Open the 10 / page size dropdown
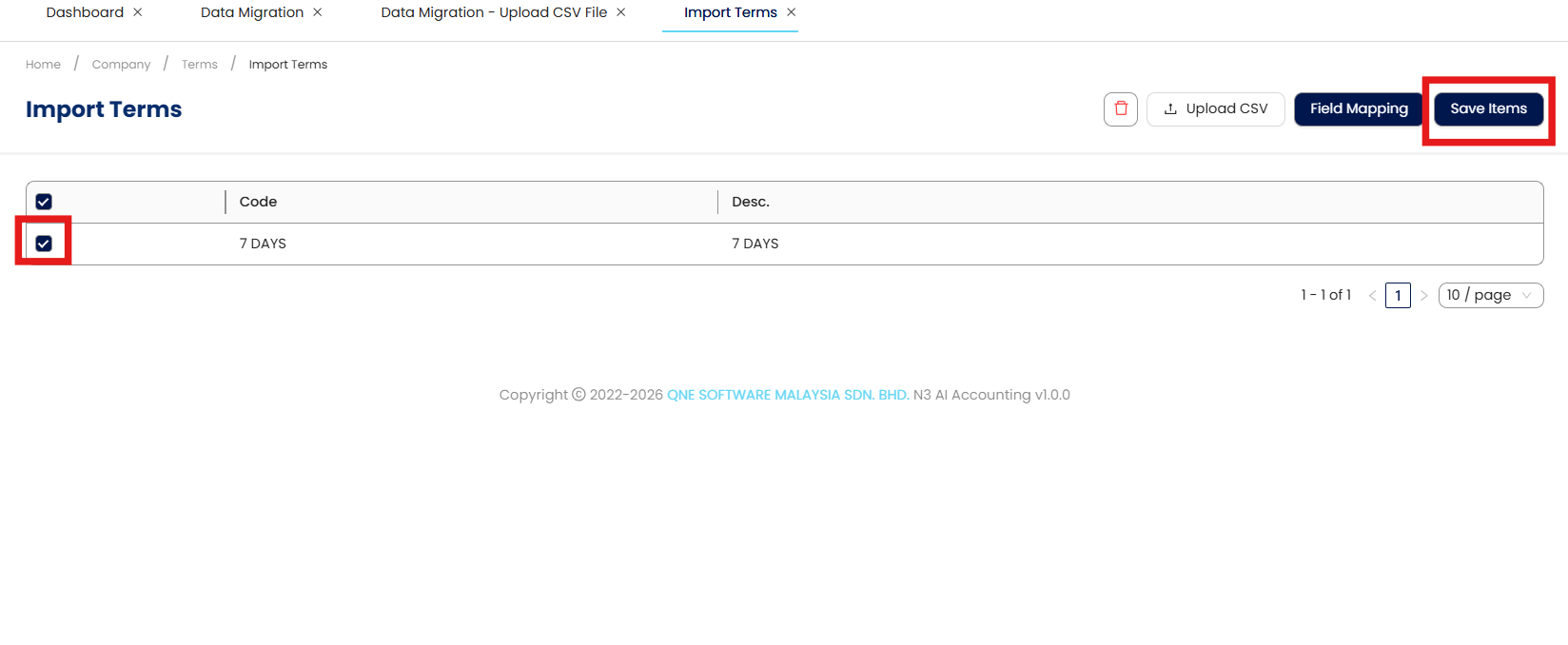This screenshot has width=1568, height=645. click(x=1491, y=295)
